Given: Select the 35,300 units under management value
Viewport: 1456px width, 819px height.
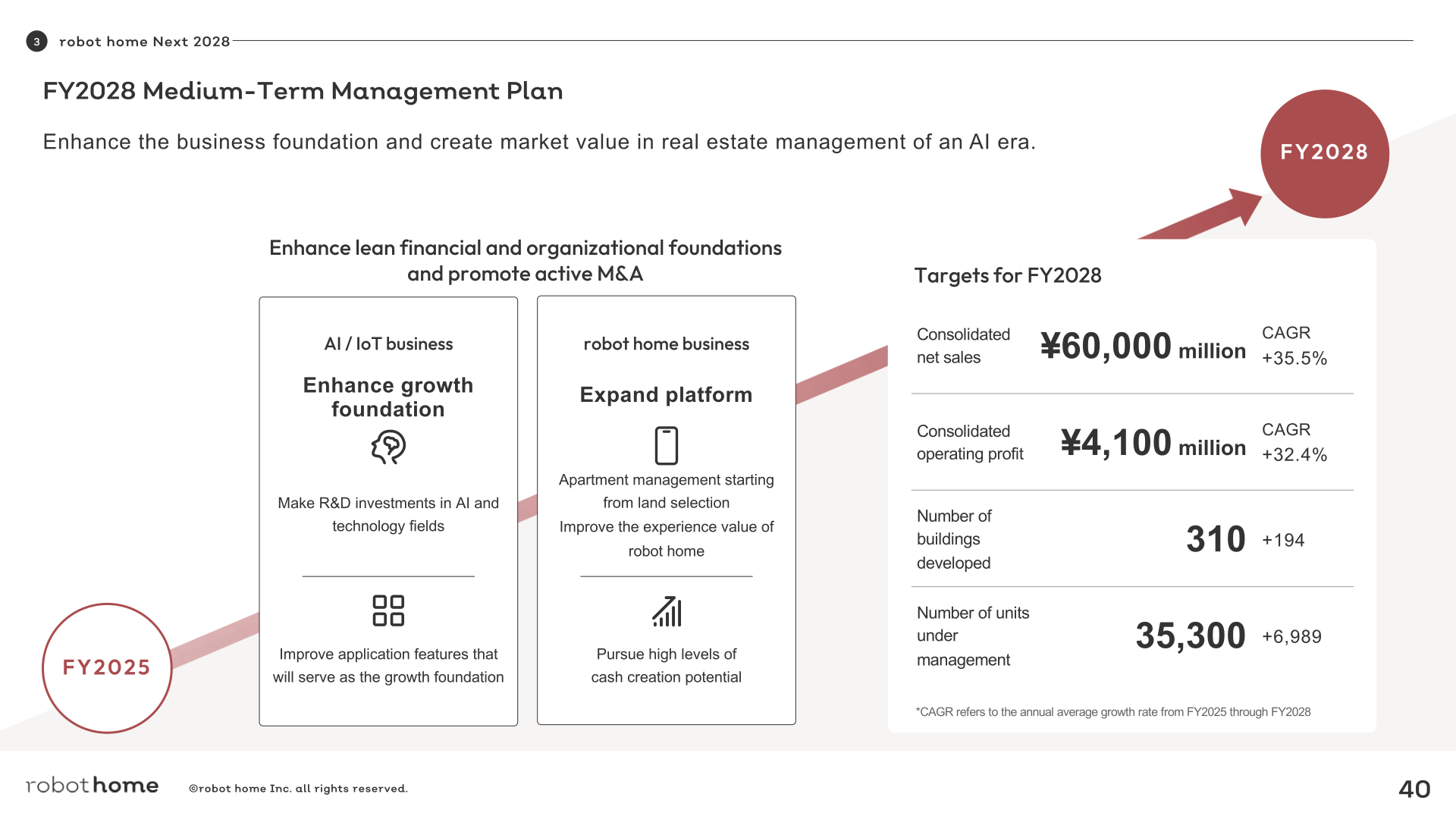Looking at the screenshot, I should click(x=1191, y=635).
